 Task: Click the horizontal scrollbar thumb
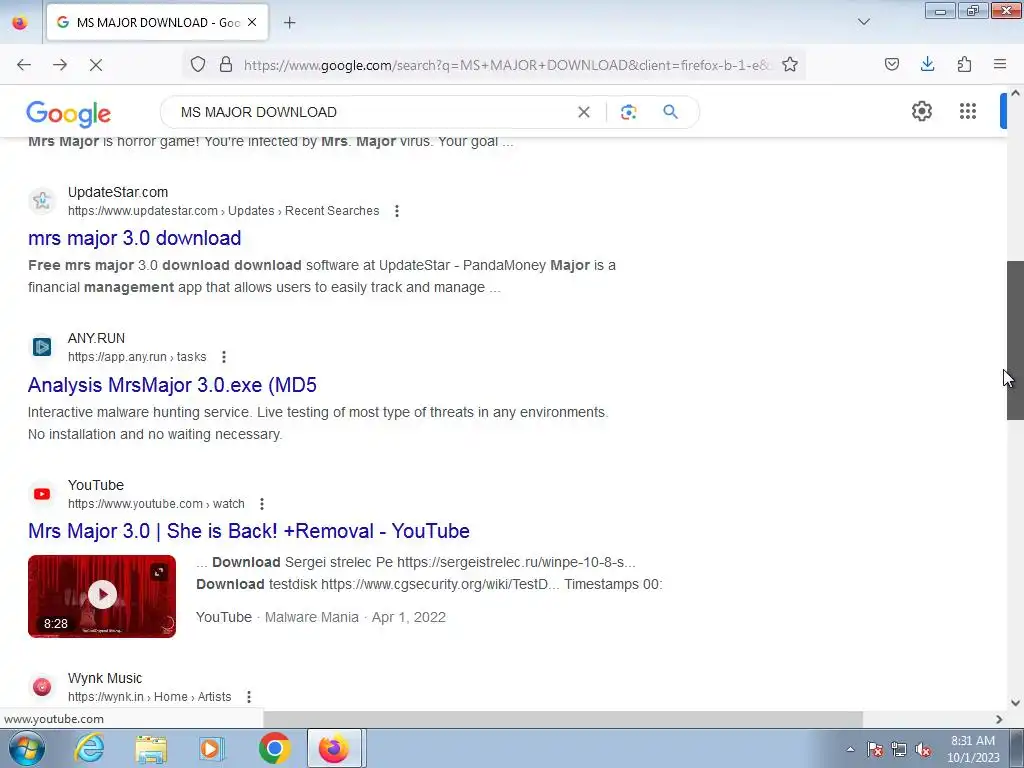[x=563, y=720]
